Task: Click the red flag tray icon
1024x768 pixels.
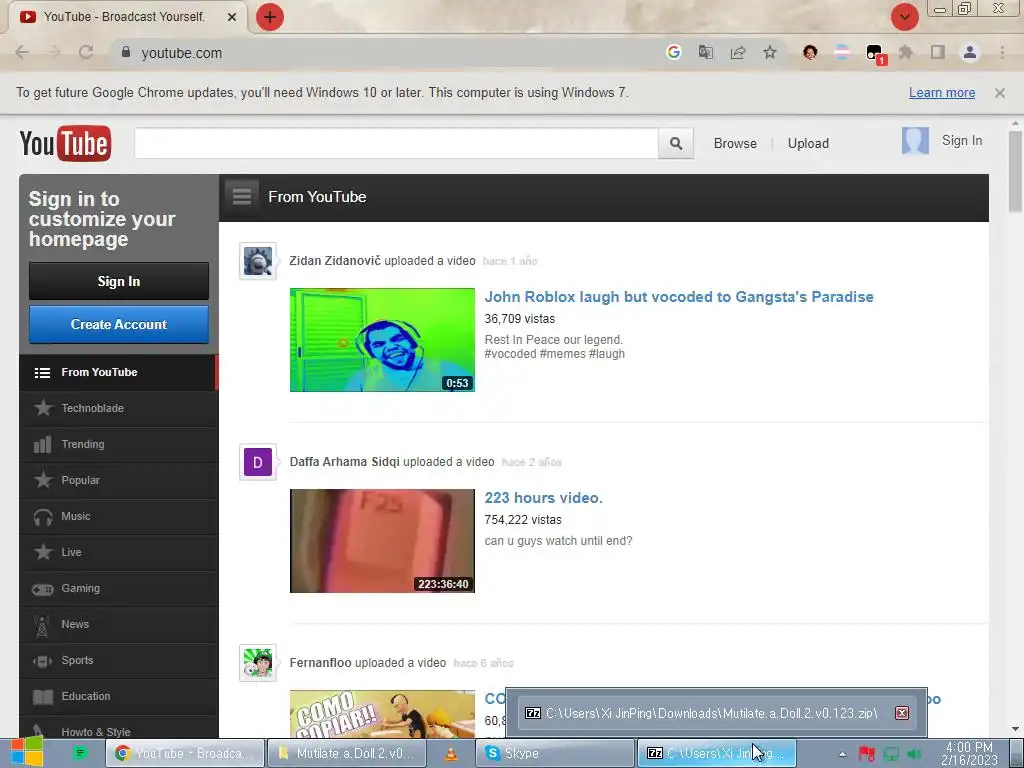Action: (867, 754)
